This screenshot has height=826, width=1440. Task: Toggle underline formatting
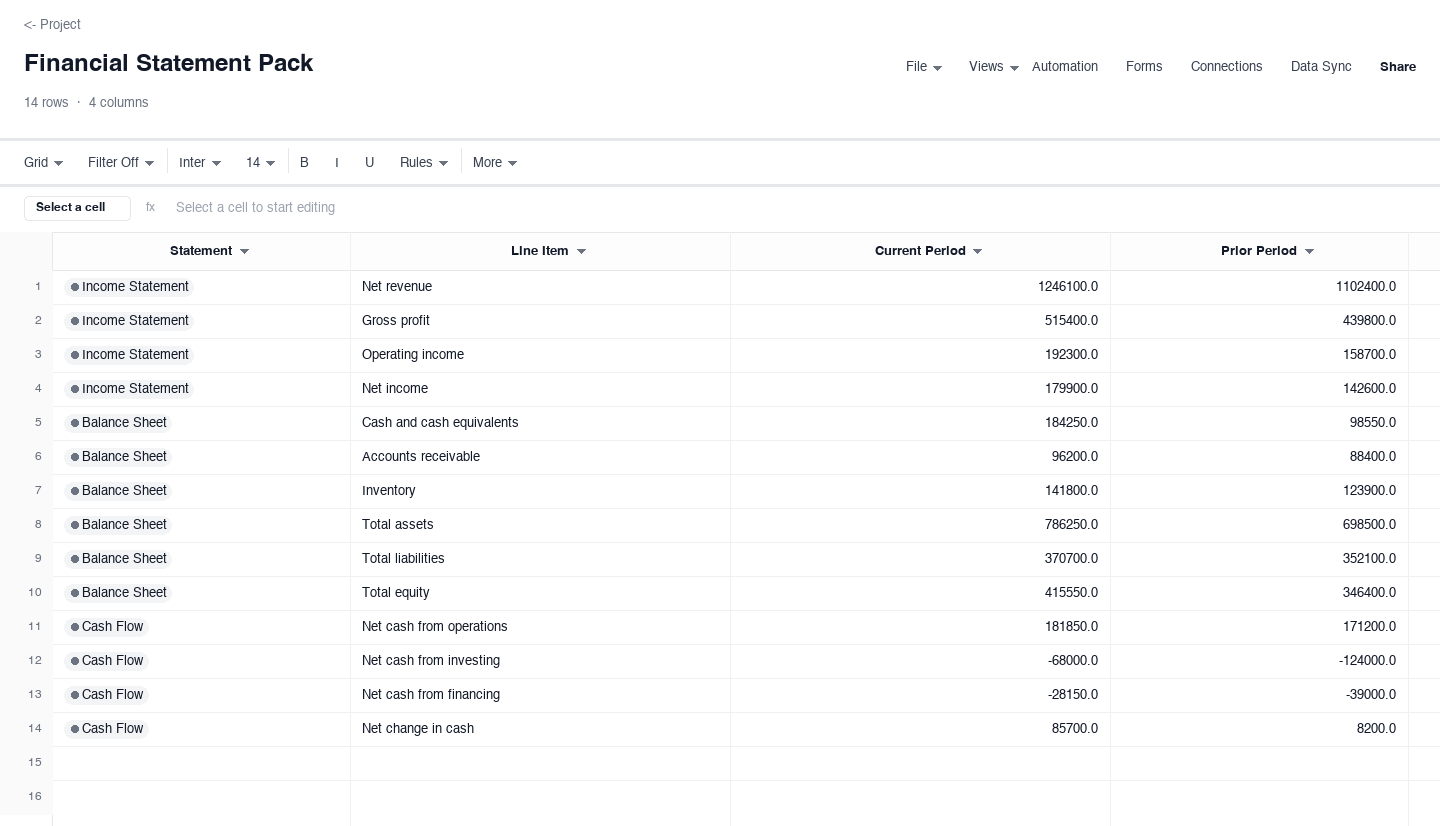click(369, 162)
